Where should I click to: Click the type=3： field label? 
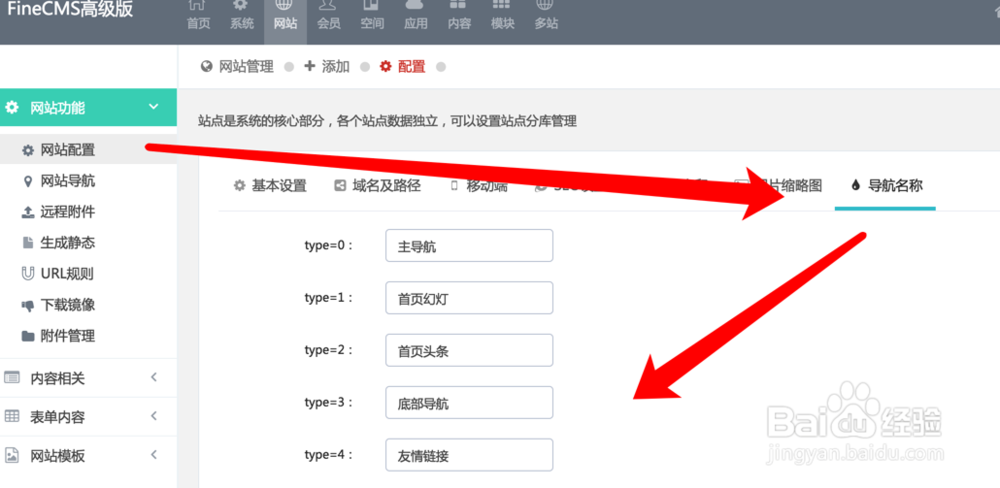pos(328,403)
